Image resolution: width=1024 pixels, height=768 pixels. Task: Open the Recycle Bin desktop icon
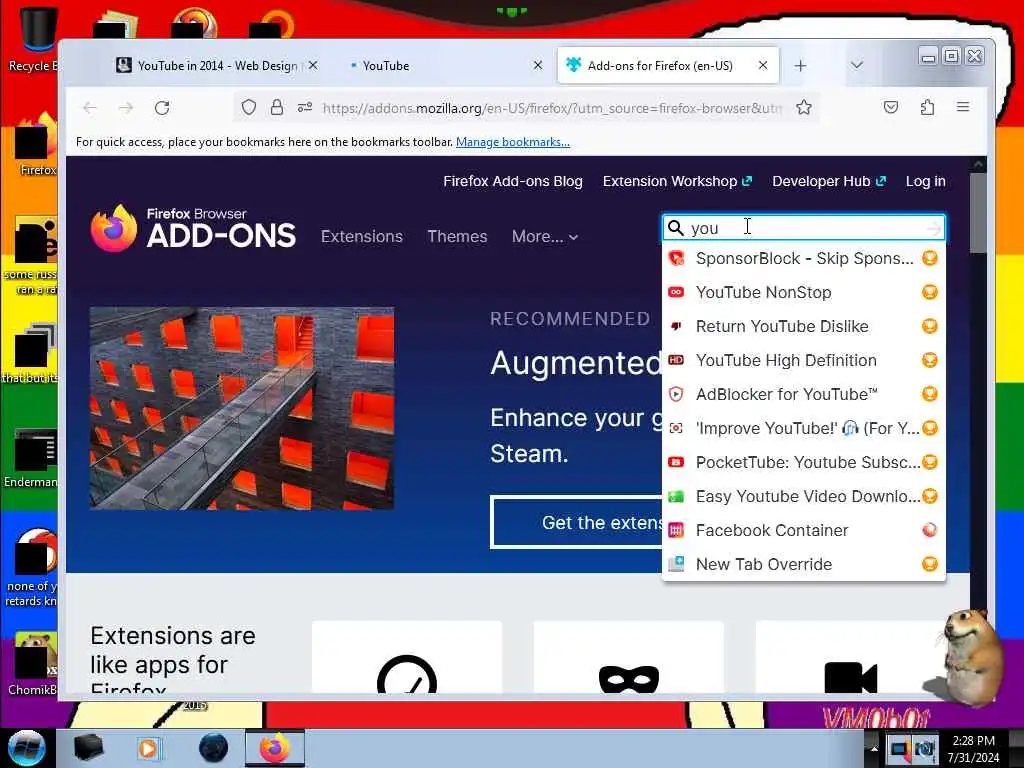(34, 39)
